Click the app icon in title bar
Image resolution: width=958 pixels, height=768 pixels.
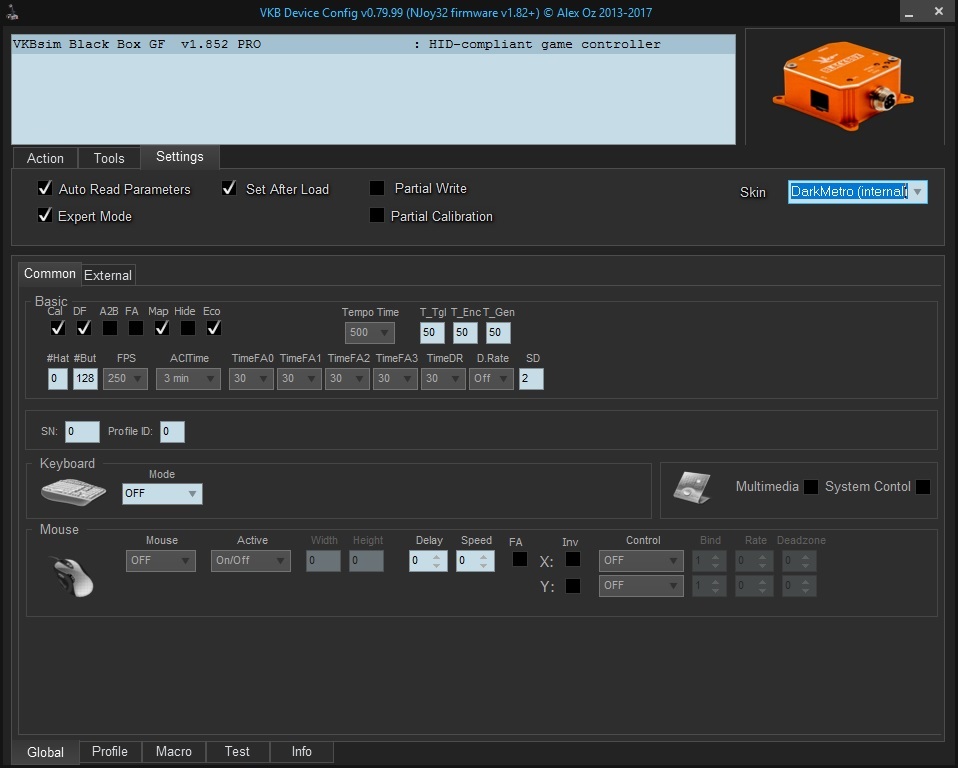pos(11,12)
